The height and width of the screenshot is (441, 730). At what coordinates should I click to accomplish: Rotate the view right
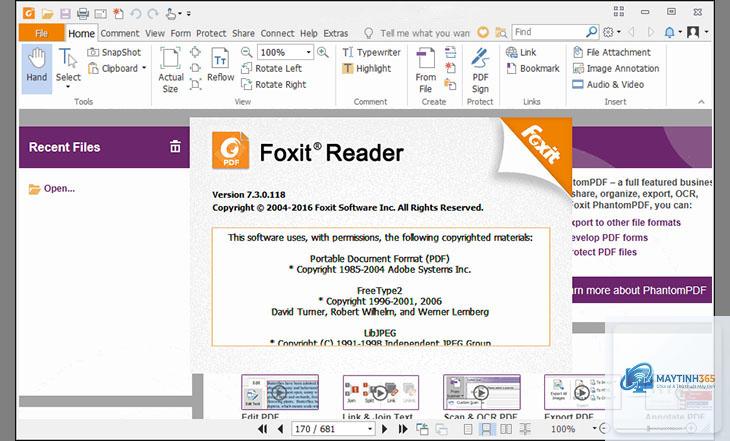coord(274,85)
